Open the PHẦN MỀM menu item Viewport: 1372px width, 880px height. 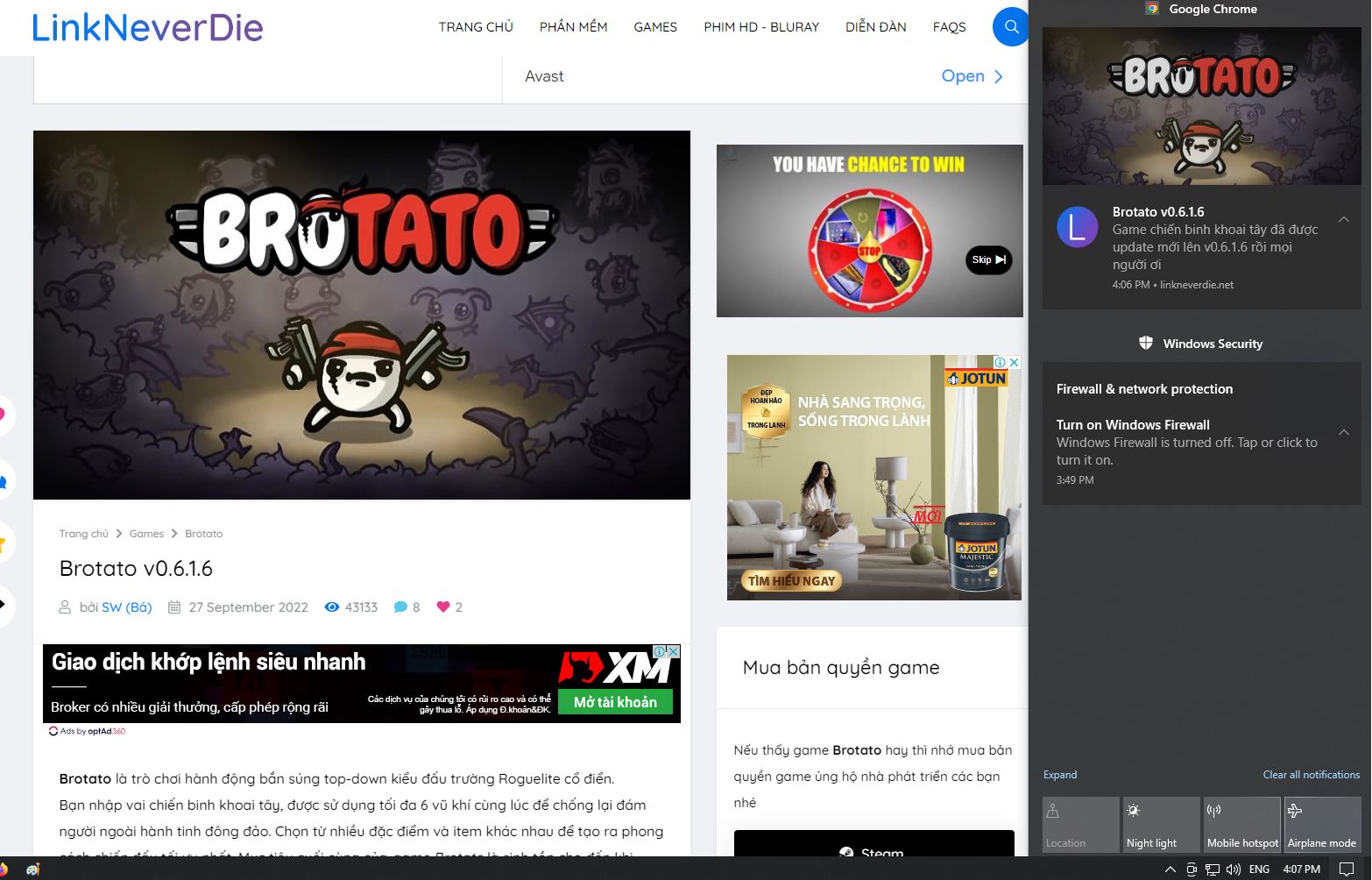[x=573, y=27]
